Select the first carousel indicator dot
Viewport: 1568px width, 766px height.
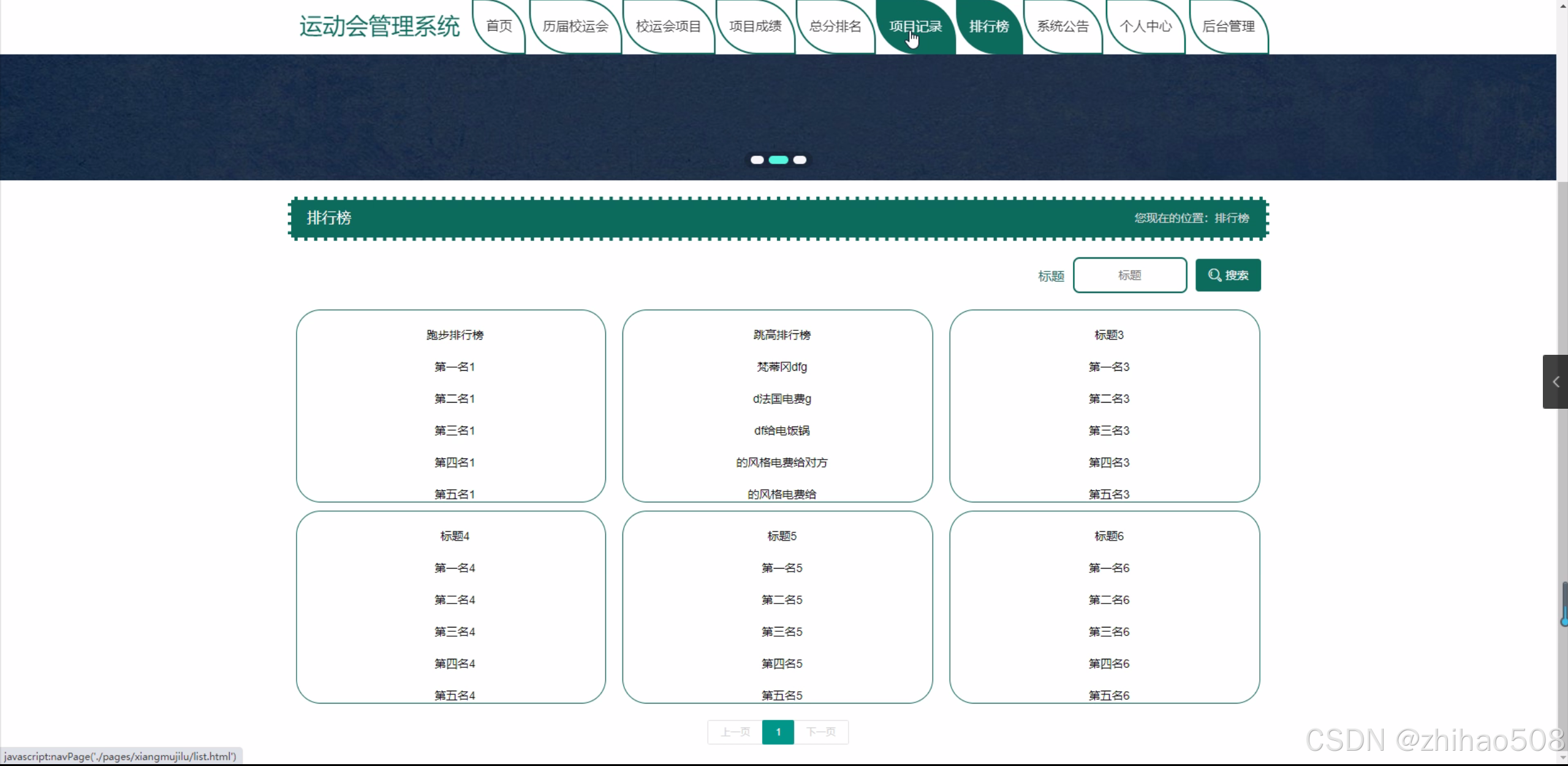pos(757,160)
